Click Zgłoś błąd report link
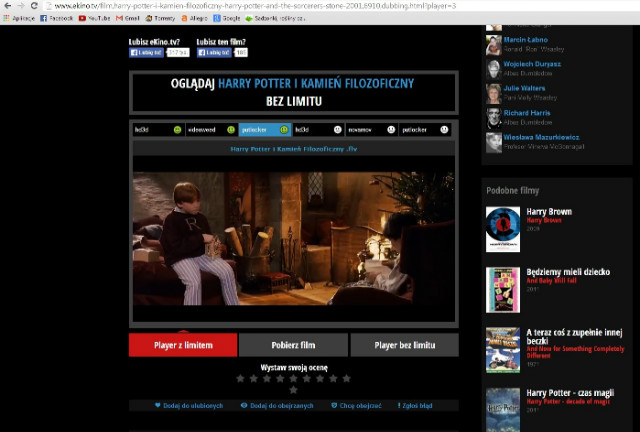This screenshot has height=432, width=640. pos(415,405)
